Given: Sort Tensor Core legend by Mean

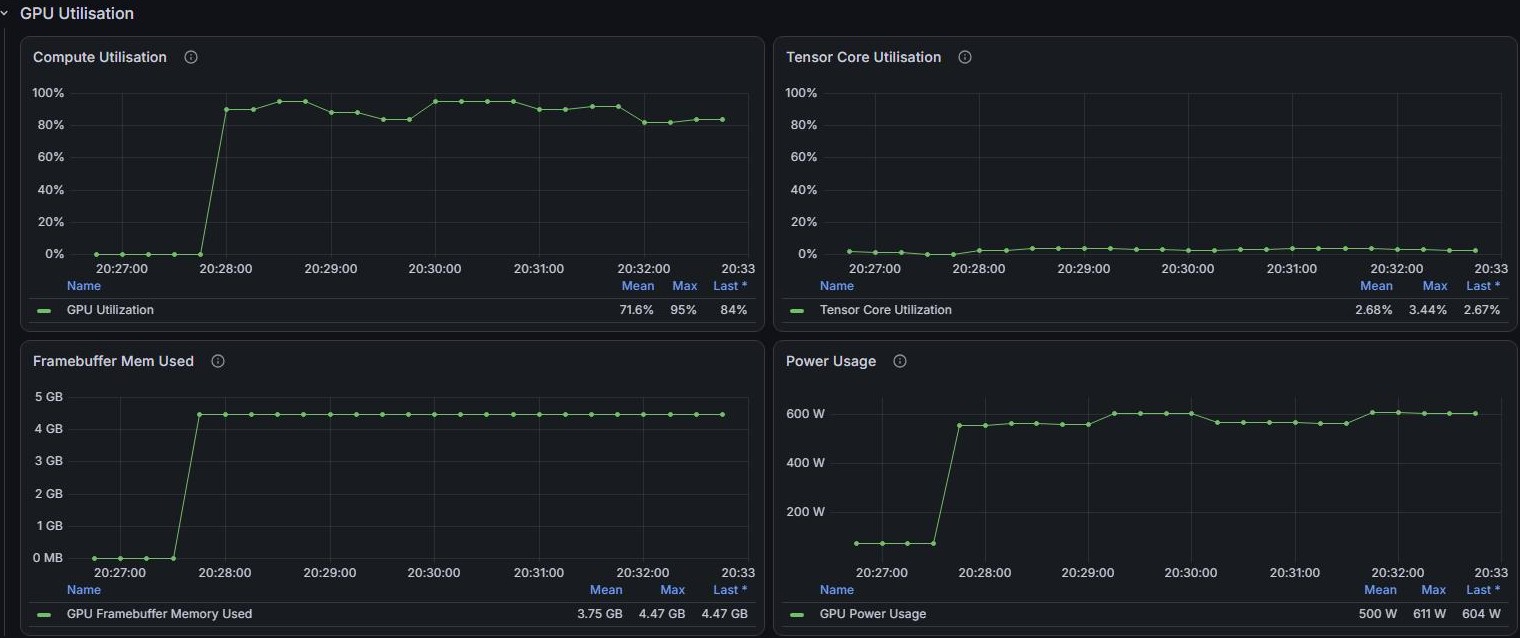Looking at the screenshot, I should point(1376,286).
